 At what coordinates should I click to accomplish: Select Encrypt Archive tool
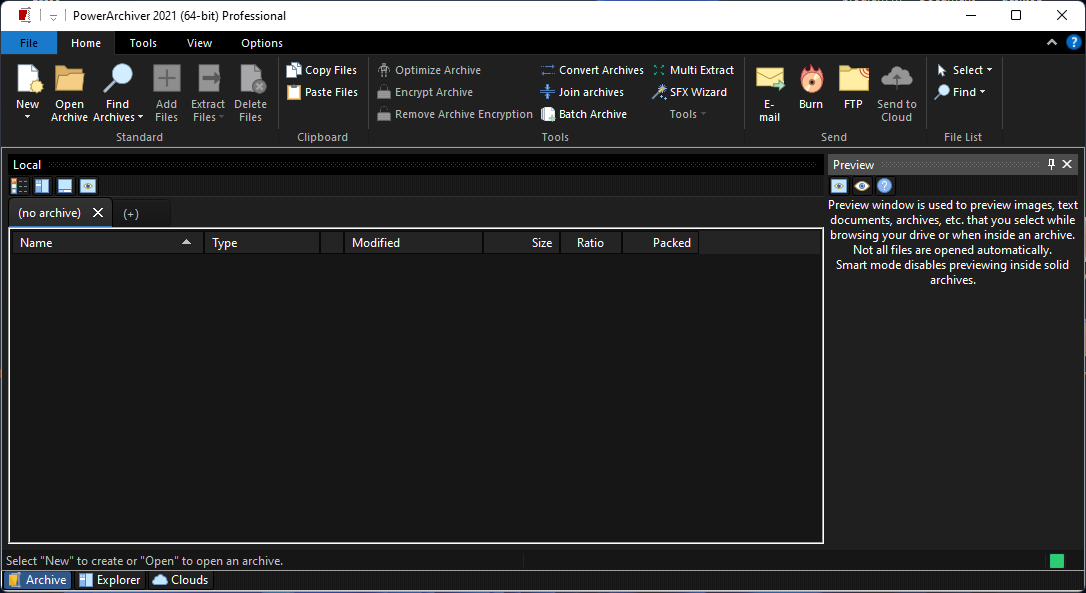pos(425,92)
